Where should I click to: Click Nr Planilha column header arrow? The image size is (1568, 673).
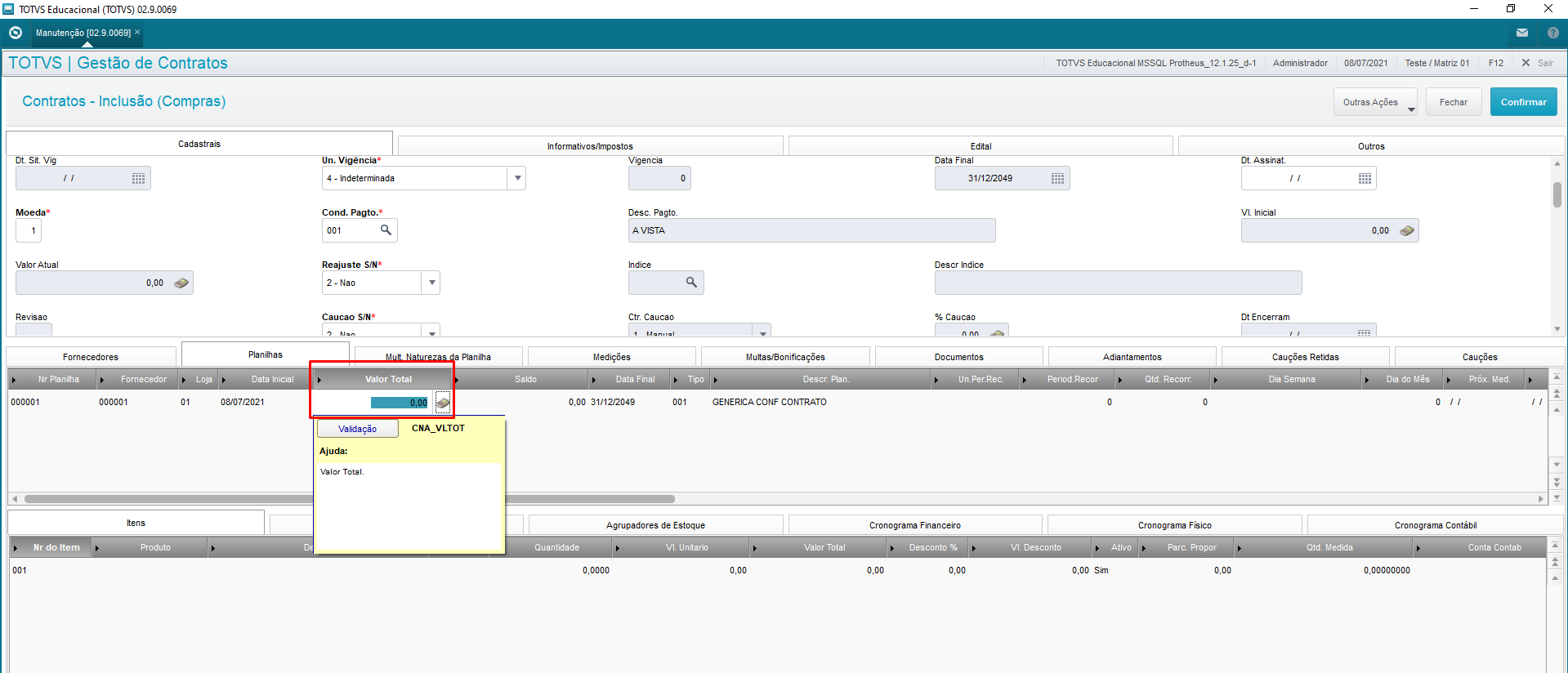pyautogui.click(x=14, y=379)
